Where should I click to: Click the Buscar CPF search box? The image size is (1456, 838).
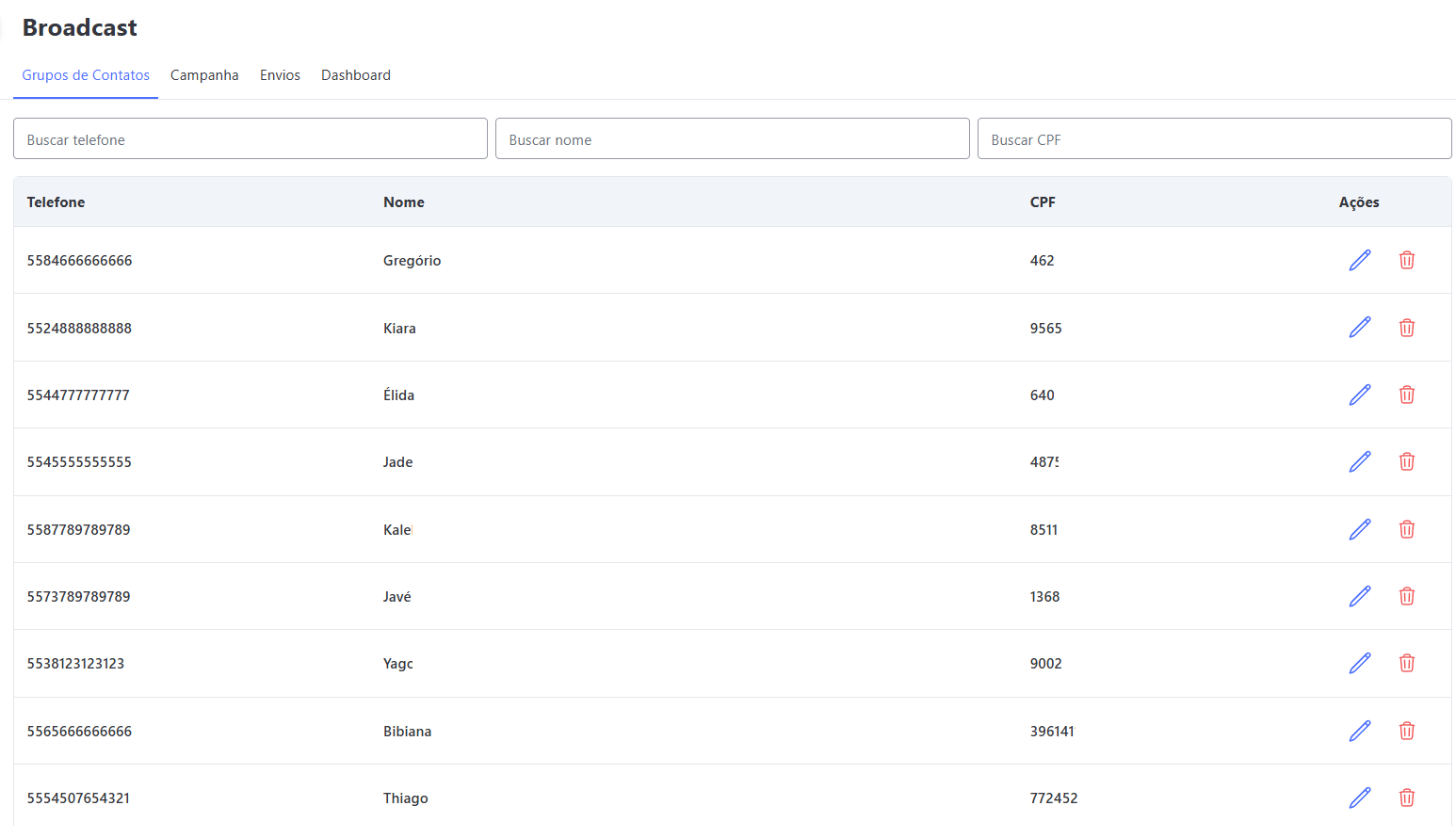coord(1214,139)
